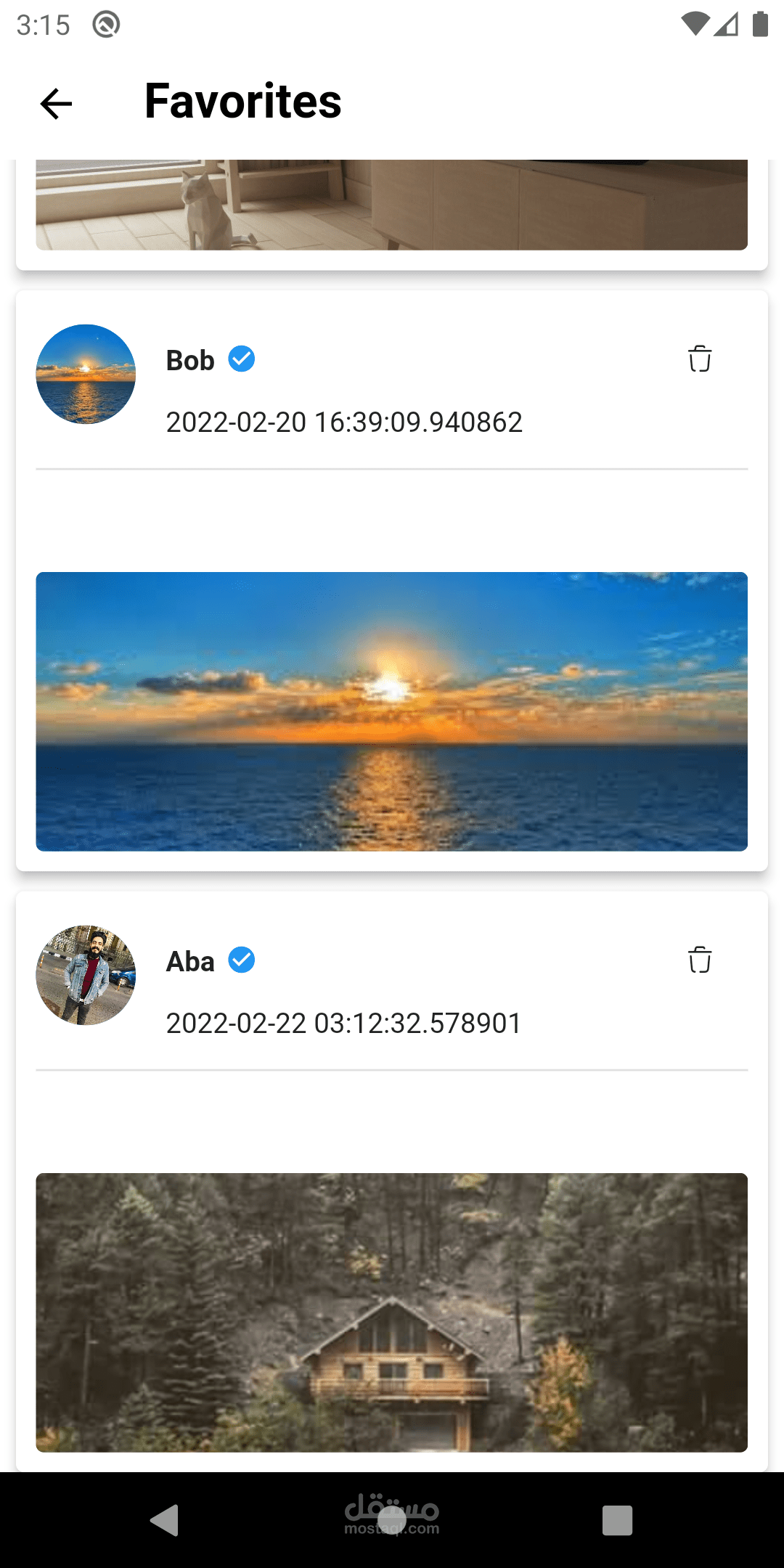The height and width of the screenshot is (1568, 784).
Task: Delete Bob's post with the trash icon
Action: (x=700, y=359)
